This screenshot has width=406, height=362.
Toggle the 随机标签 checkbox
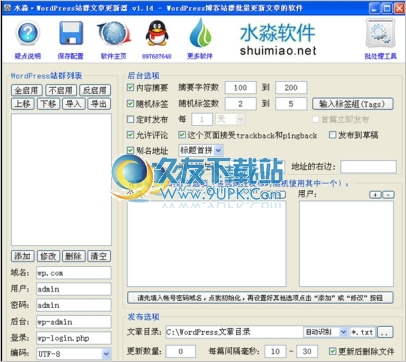pos(130,104)
